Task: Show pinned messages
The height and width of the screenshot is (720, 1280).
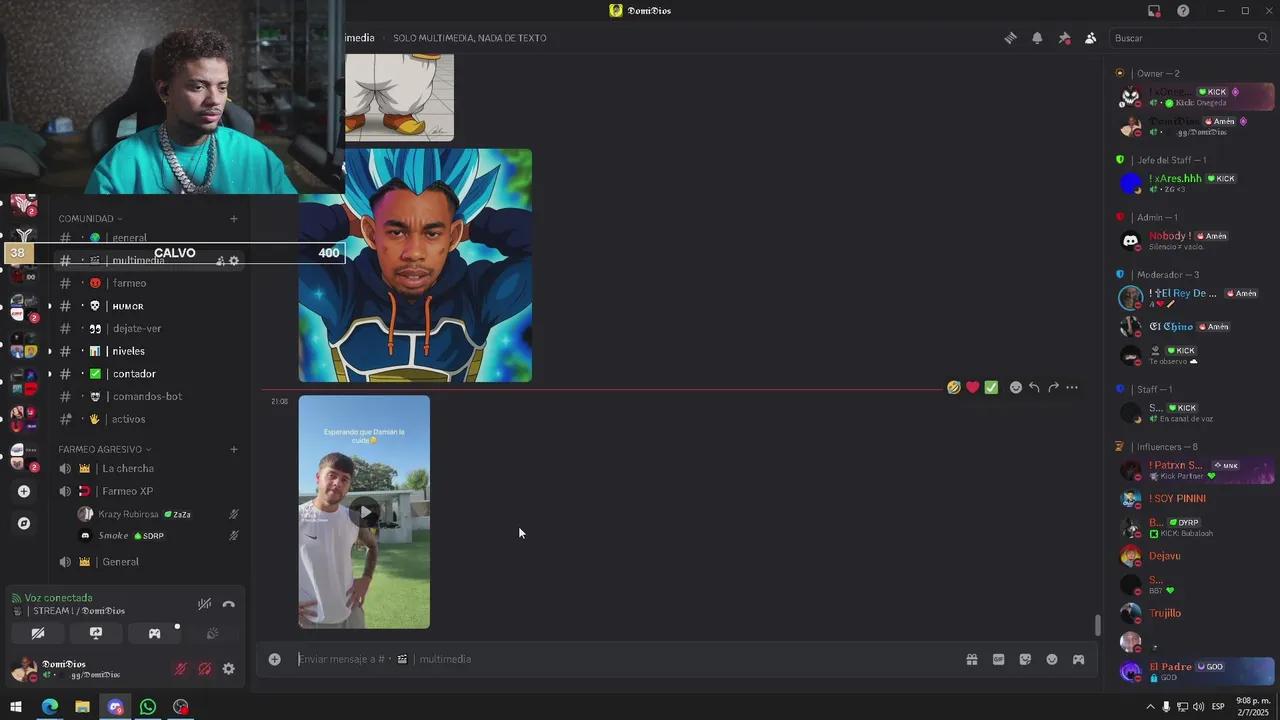Action: [1064, 38]
